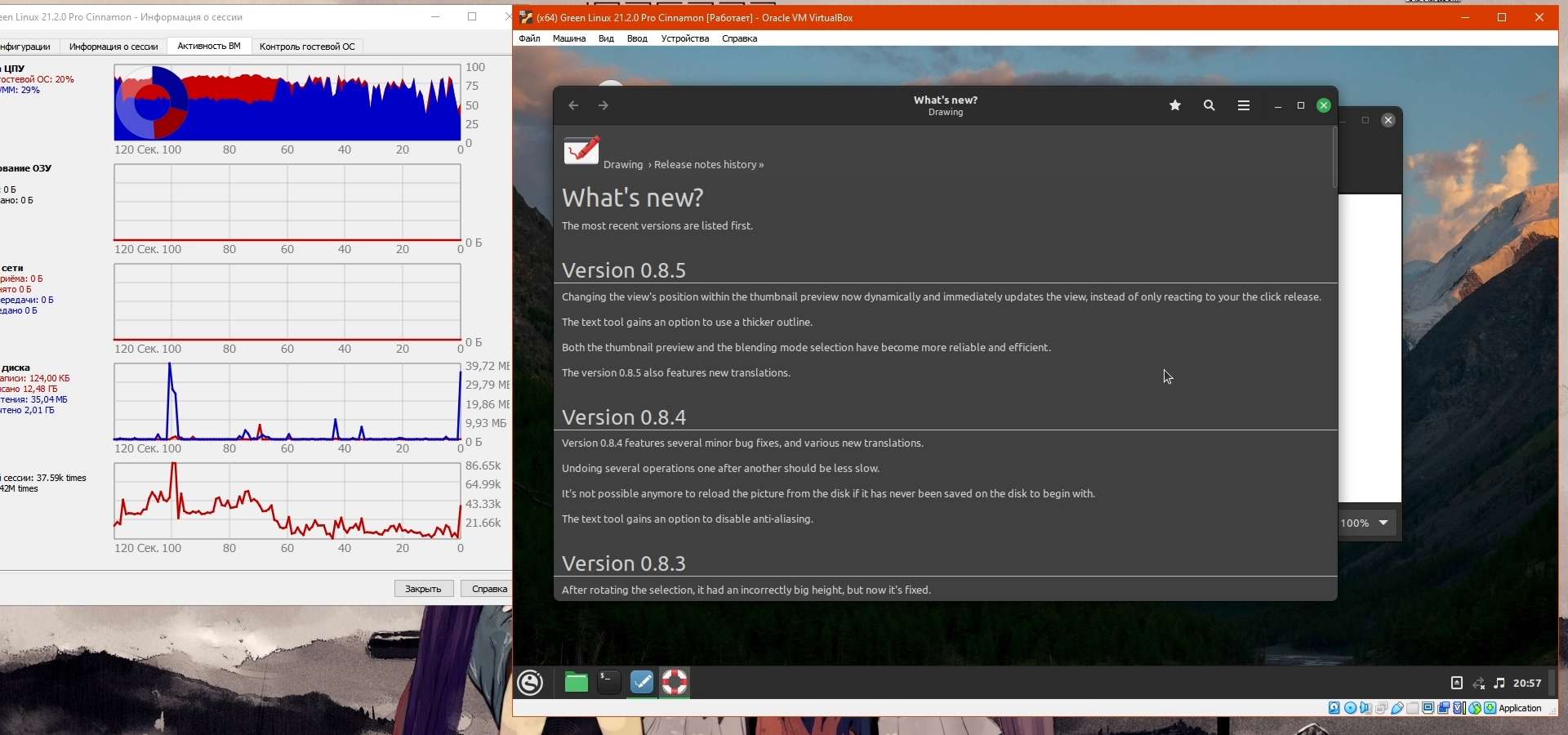
Task: Open the Машина menu
Action: pos(569,38)
